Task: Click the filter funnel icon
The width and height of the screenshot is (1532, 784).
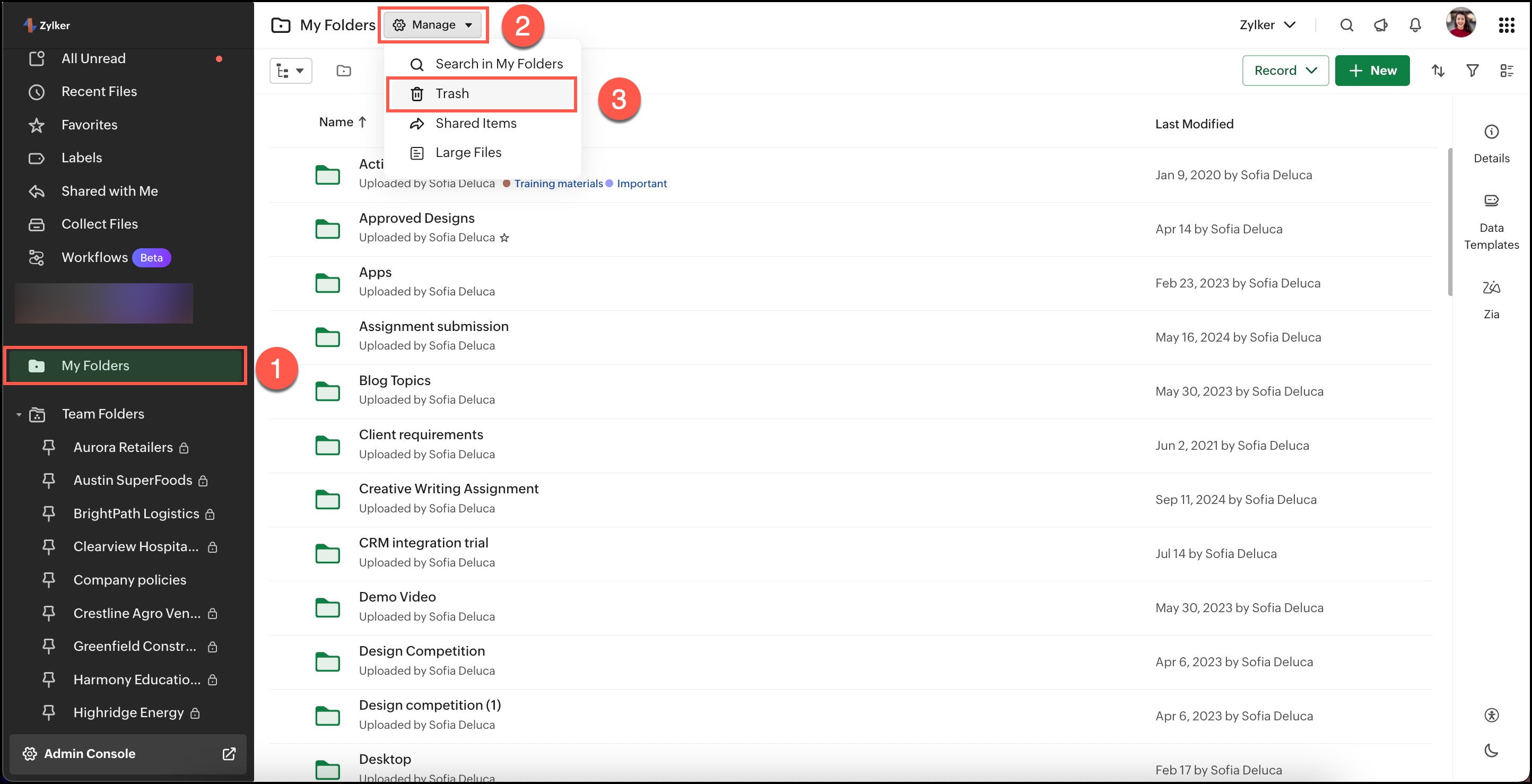Action: [1472, 71]
